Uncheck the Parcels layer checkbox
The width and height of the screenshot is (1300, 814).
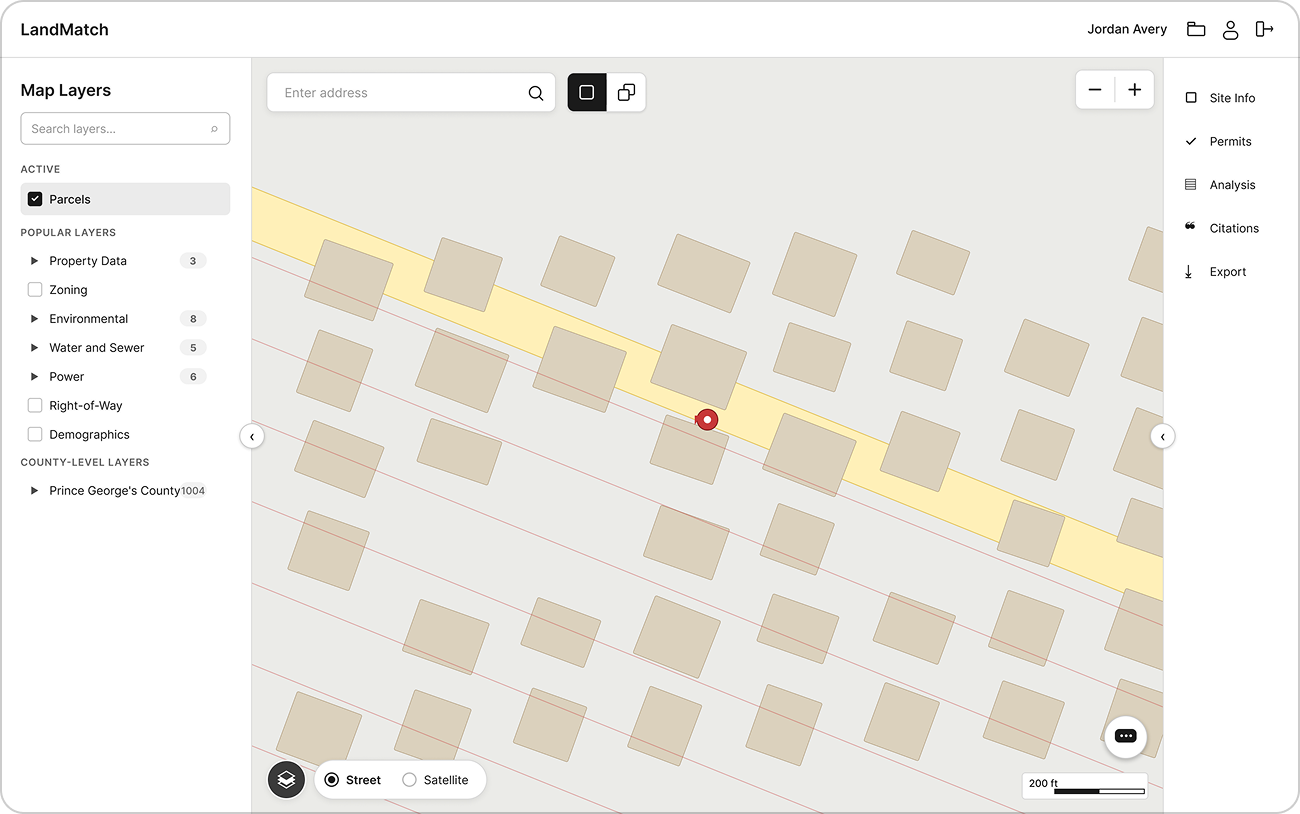point(35,199)
